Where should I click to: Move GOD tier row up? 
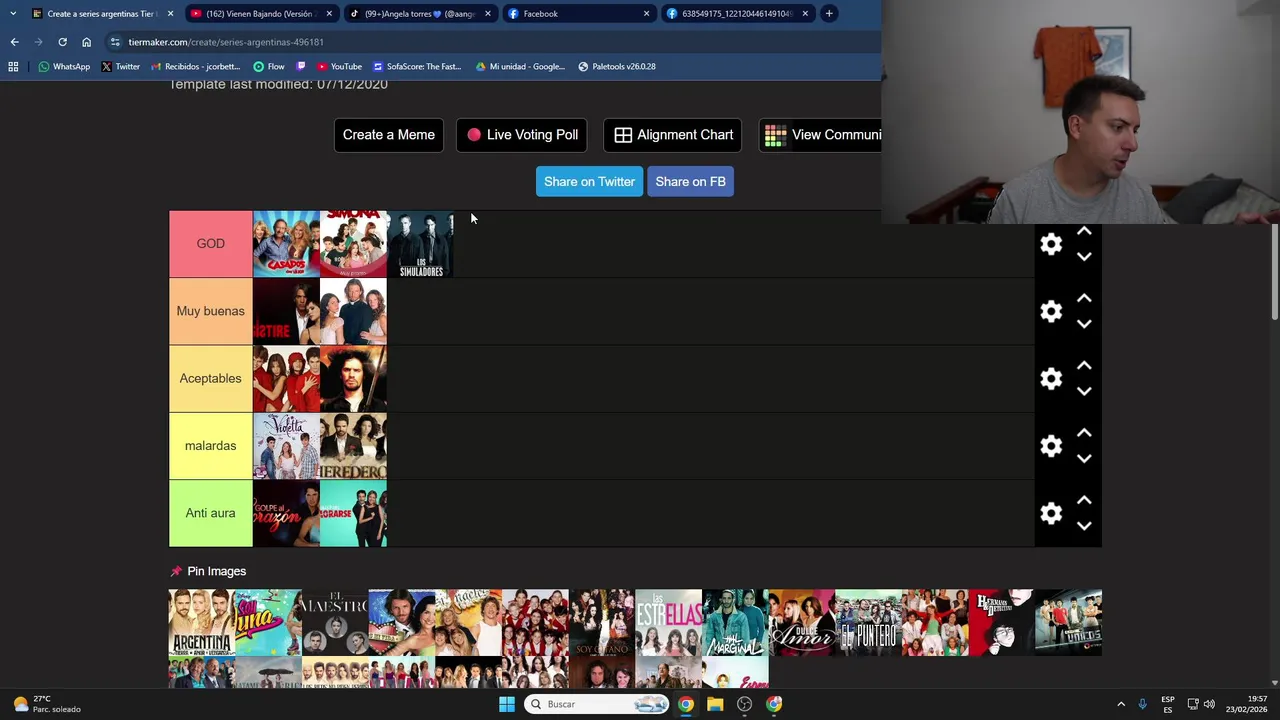(1084, 232)
